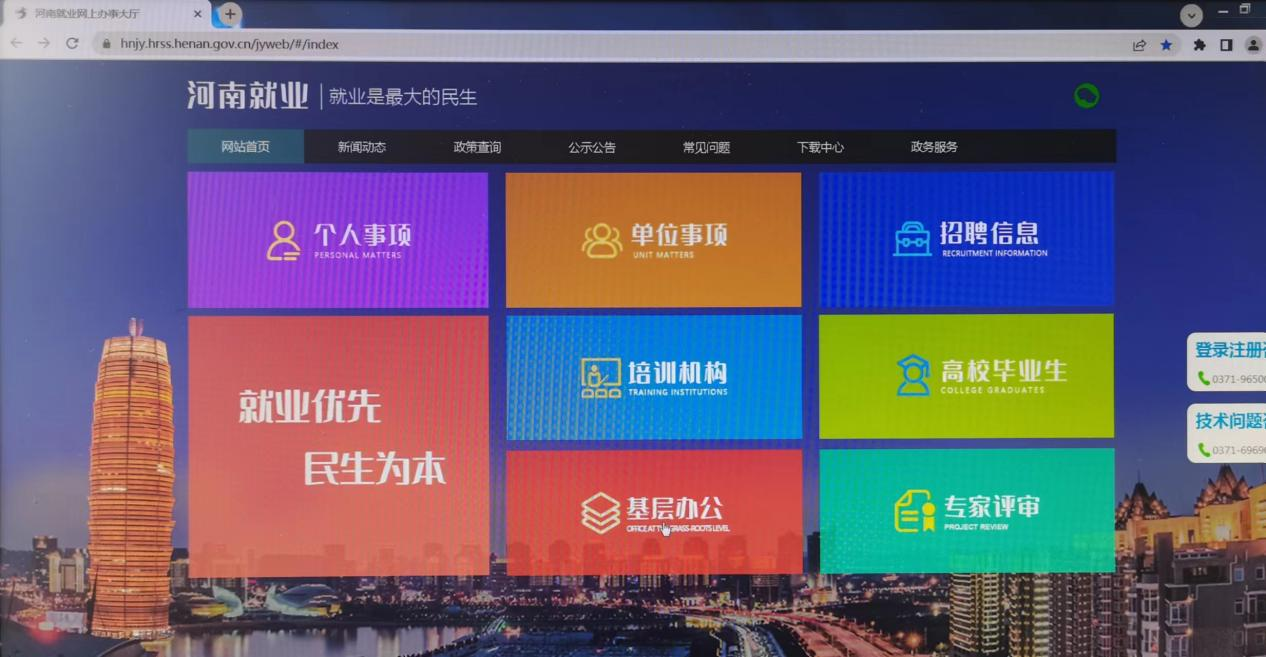Viewport: 1266px width, 657px height.
Task: Open the 下载中心 menu item
Action: point(820,147)
